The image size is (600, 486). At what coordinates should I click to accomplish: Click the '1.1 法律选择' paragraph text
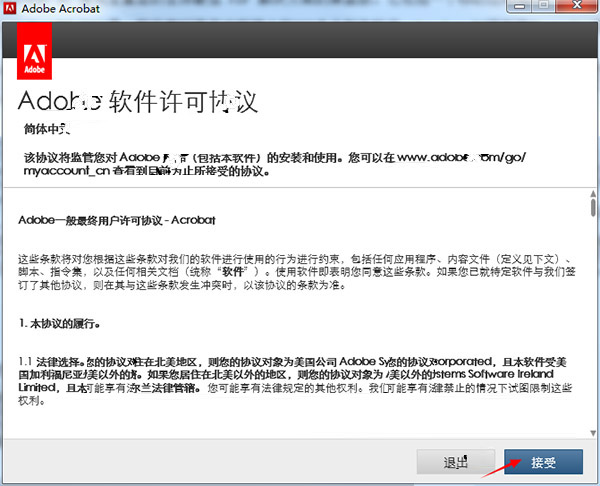[295, 381]
